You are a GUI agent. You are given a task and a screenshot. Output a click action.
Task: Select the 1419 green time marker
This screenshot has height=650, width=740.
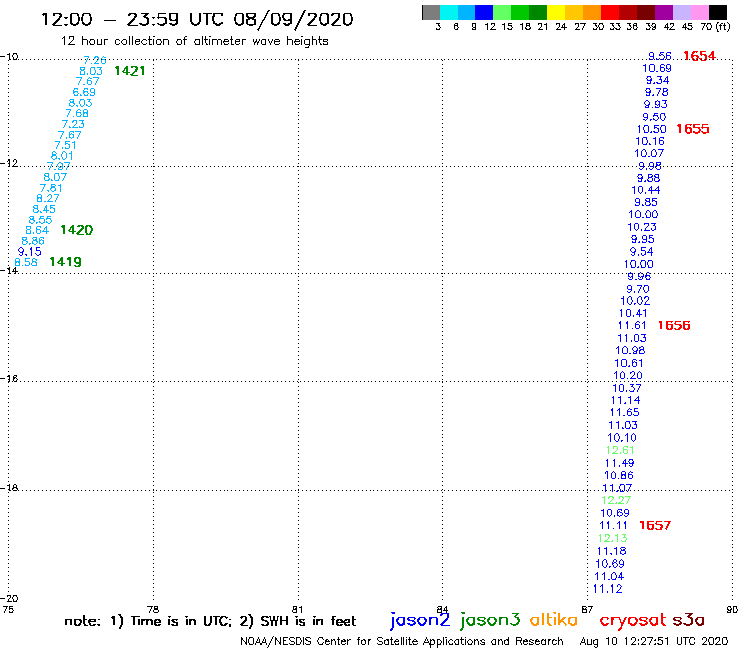(65, 262)
